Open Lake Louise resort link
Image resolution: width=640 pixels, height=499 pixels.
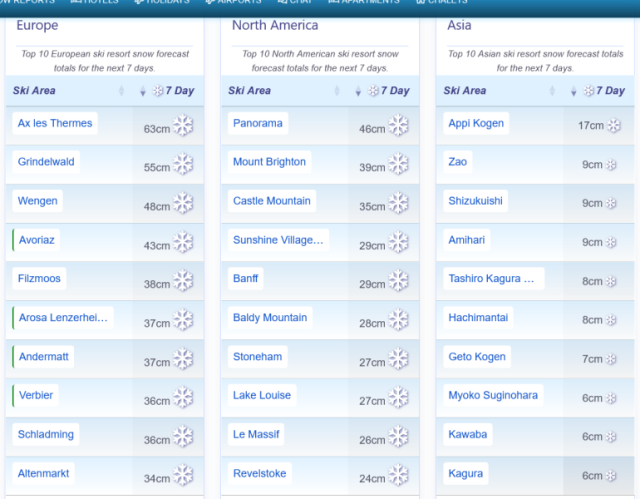pos(262,395)
